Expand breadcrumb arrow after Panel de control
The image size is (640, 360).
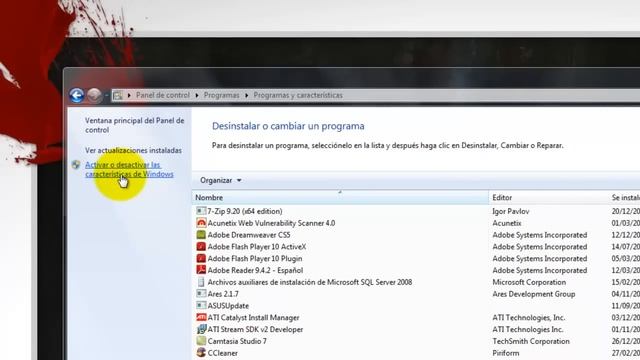pos(197,96)
